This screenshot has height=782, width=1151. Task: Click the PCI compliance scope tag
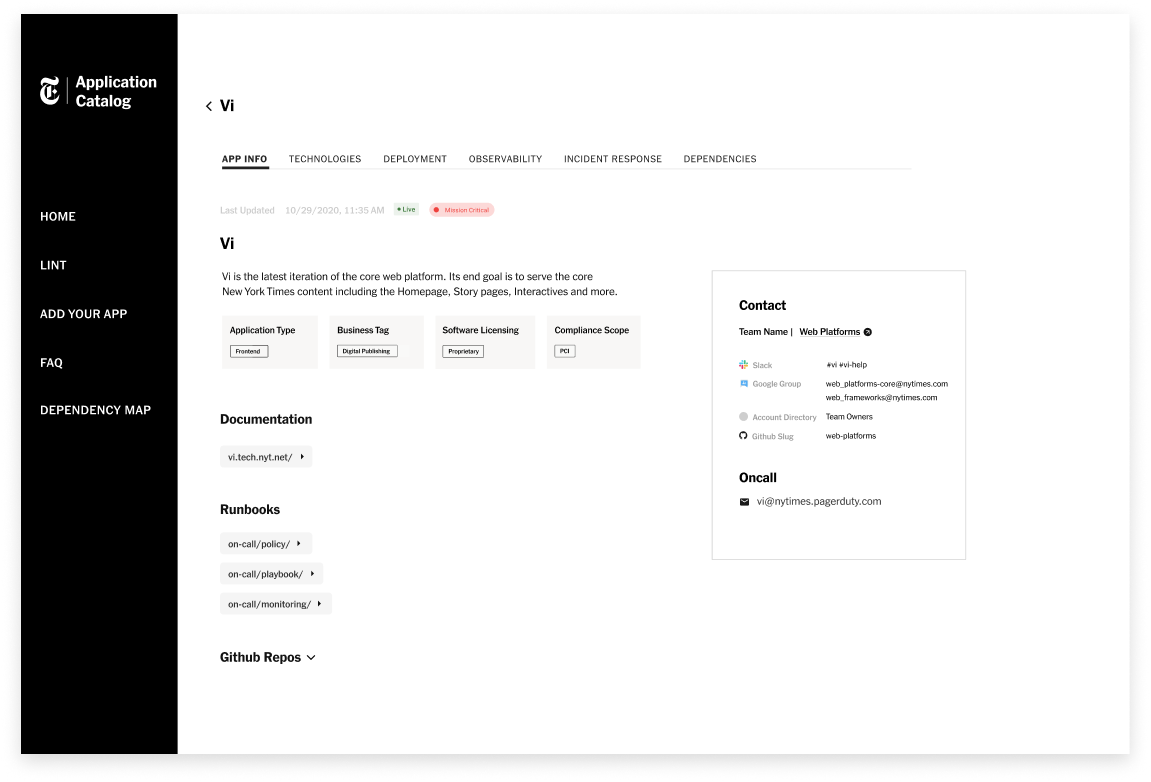point(564,351)
